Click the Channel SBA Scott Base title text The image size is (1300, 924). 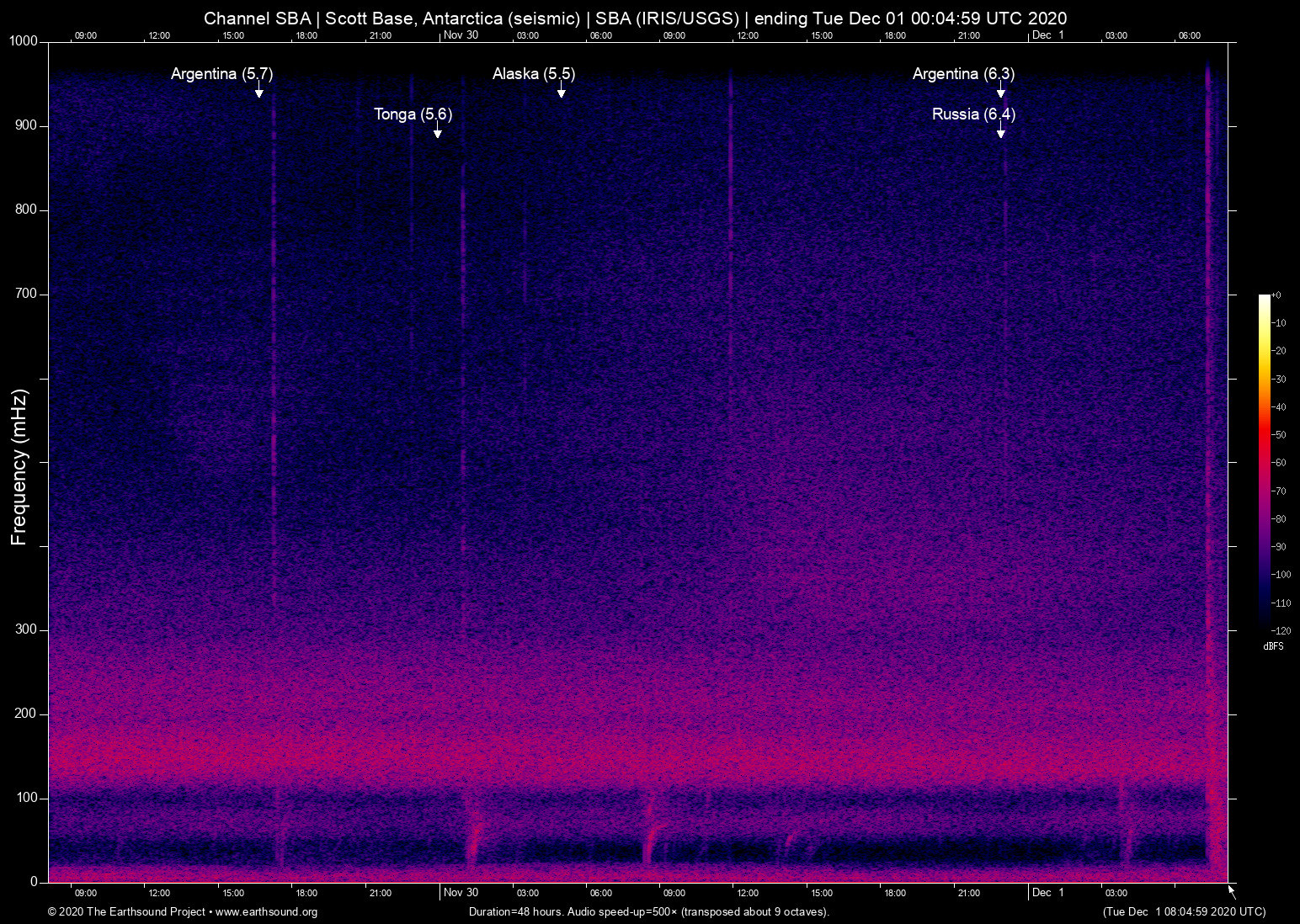pyautogui.click(x=635, y=19)
